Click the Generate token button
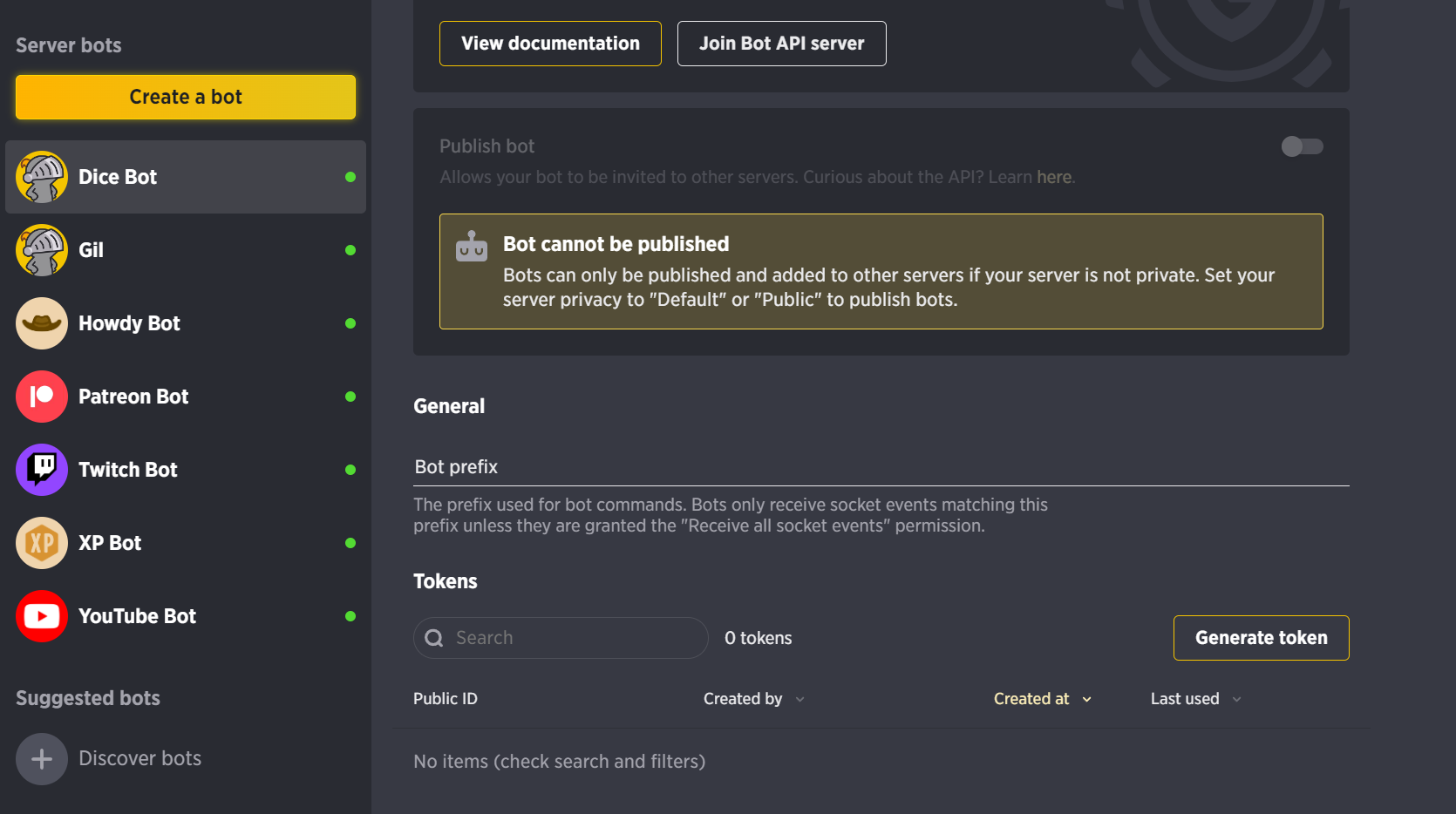Image resolution: width=1456 pixels, height=814 pixels. (1261, 637)
